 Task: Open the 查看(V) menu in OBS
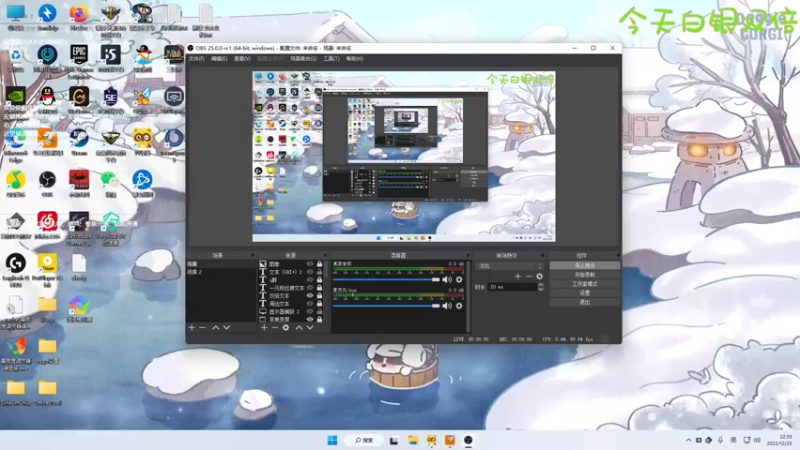click(242, 59)
